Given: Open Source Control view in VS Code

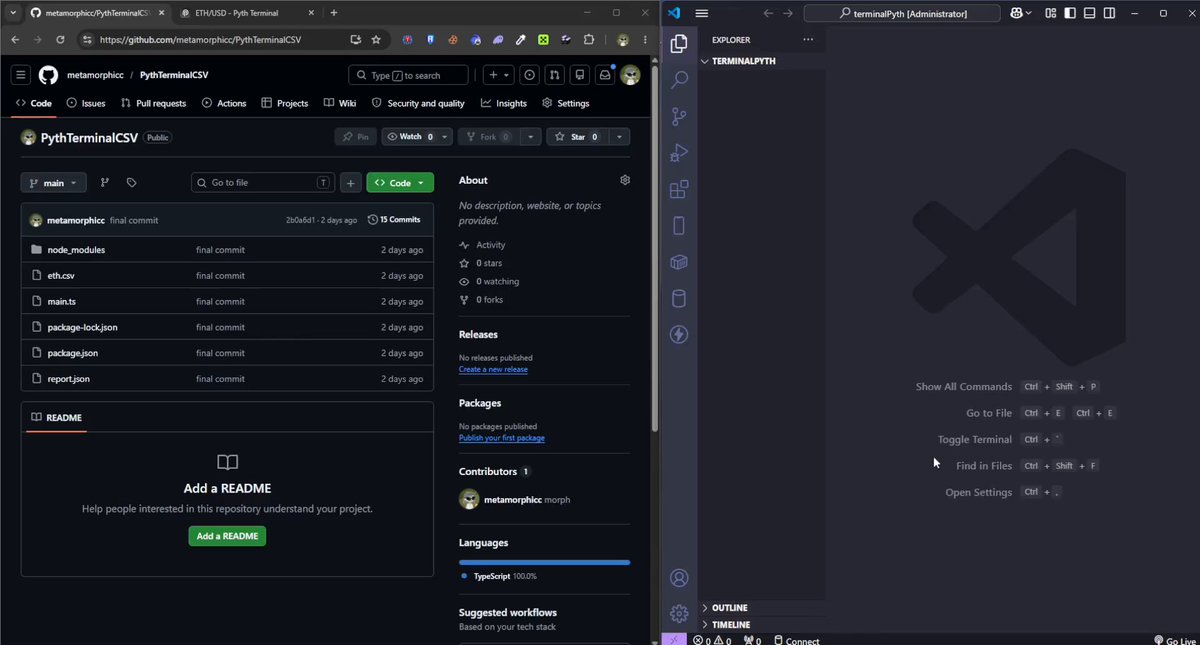Looking at the screenshot, I should [679, 116].
